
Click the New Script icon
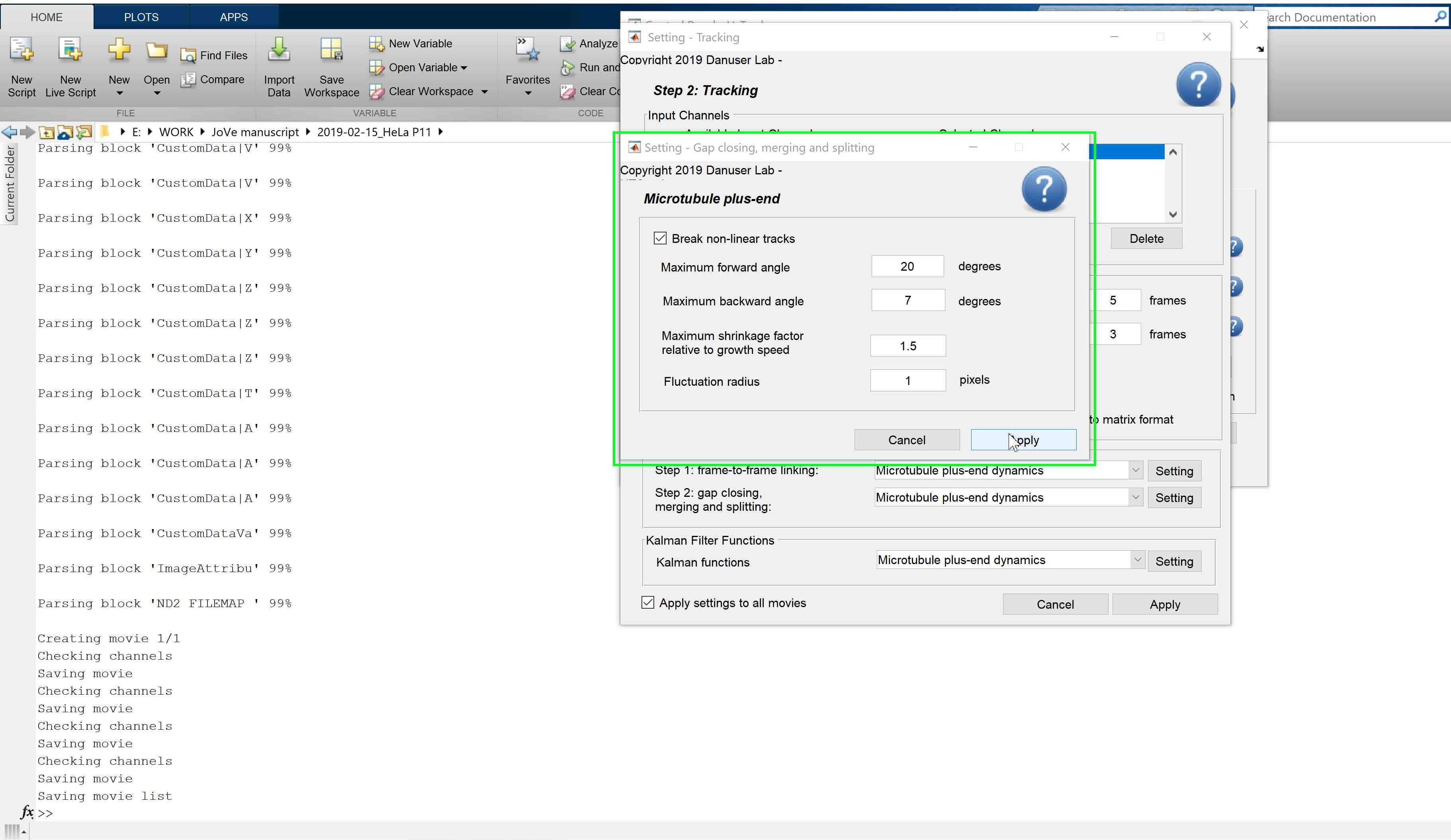tap(22, 51)
